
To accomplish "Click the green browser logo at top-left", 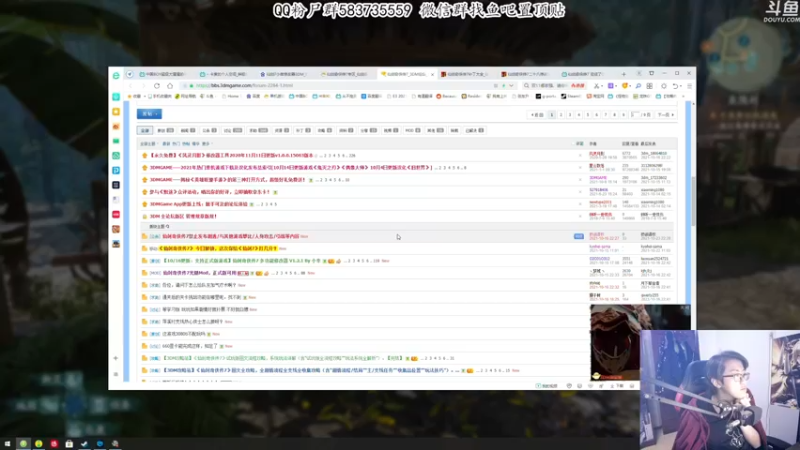I will (x=116, y=75).
